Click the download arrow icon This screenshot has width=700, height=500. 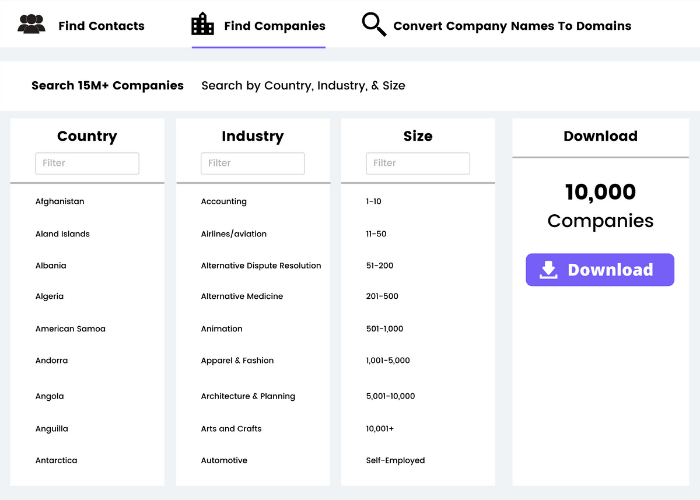tap(548, 270)
